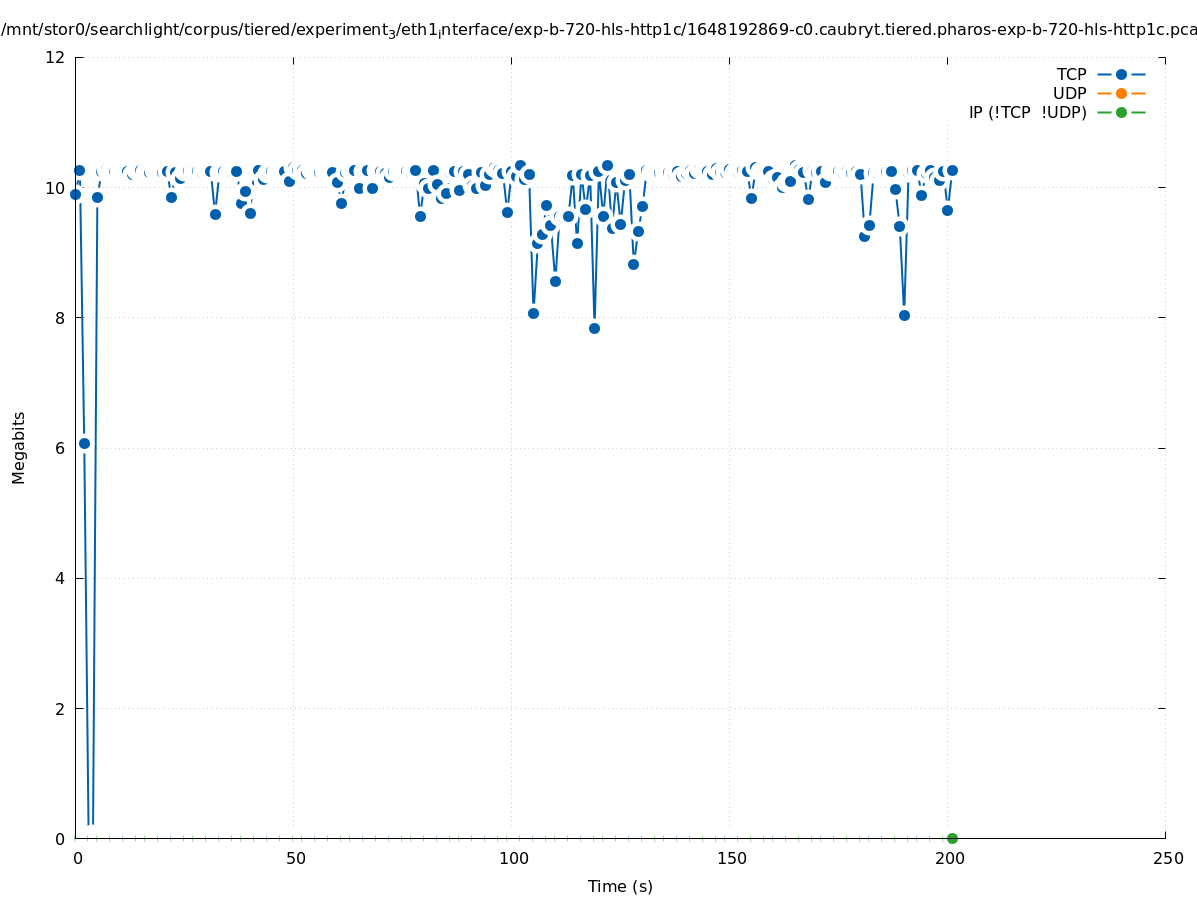The image size is (1197, 900).
Task: Click the 8 tick label on y-axis
Action: [x=60, y=318]
